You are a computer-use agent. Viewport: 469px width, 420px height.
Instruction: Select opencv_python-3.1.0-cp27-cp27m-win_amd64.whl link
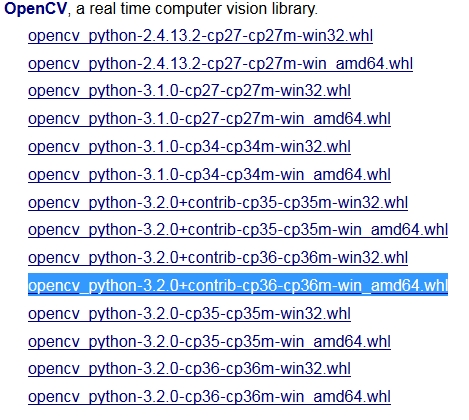(x=209, y=119)
